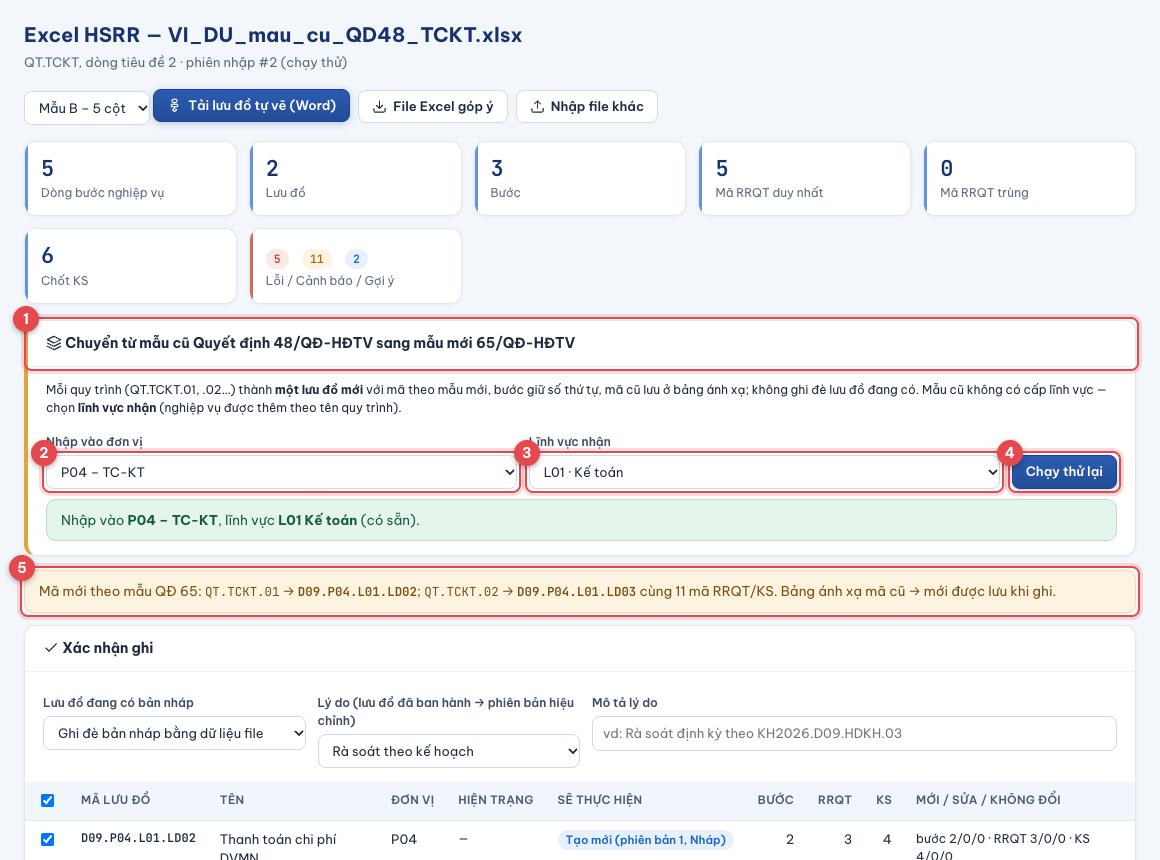This screenshot has width=1160, height=860.
Task: Click the orange warning count badge "11"
Action: tap(317, 258)
